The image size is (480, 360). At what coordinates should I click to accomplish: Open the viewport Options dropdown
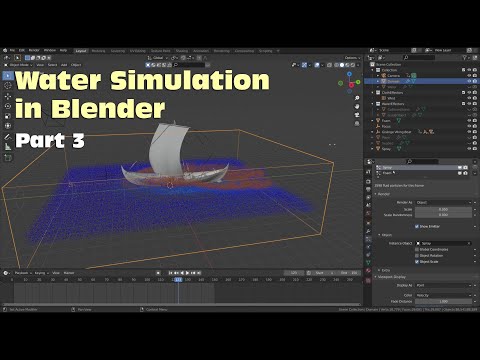coord(352,58)
